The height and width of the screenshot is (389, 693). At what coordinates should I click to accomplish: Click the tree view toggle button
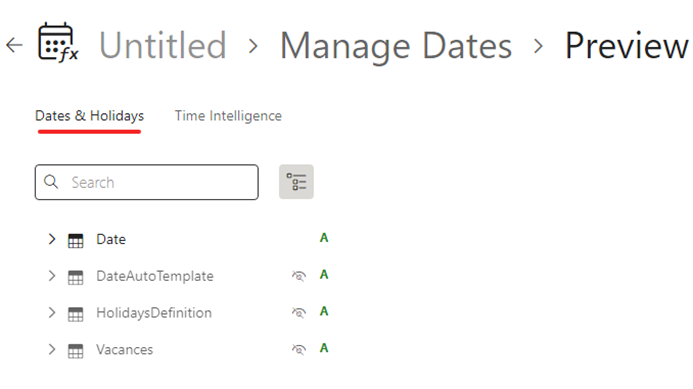pos(296,182)
